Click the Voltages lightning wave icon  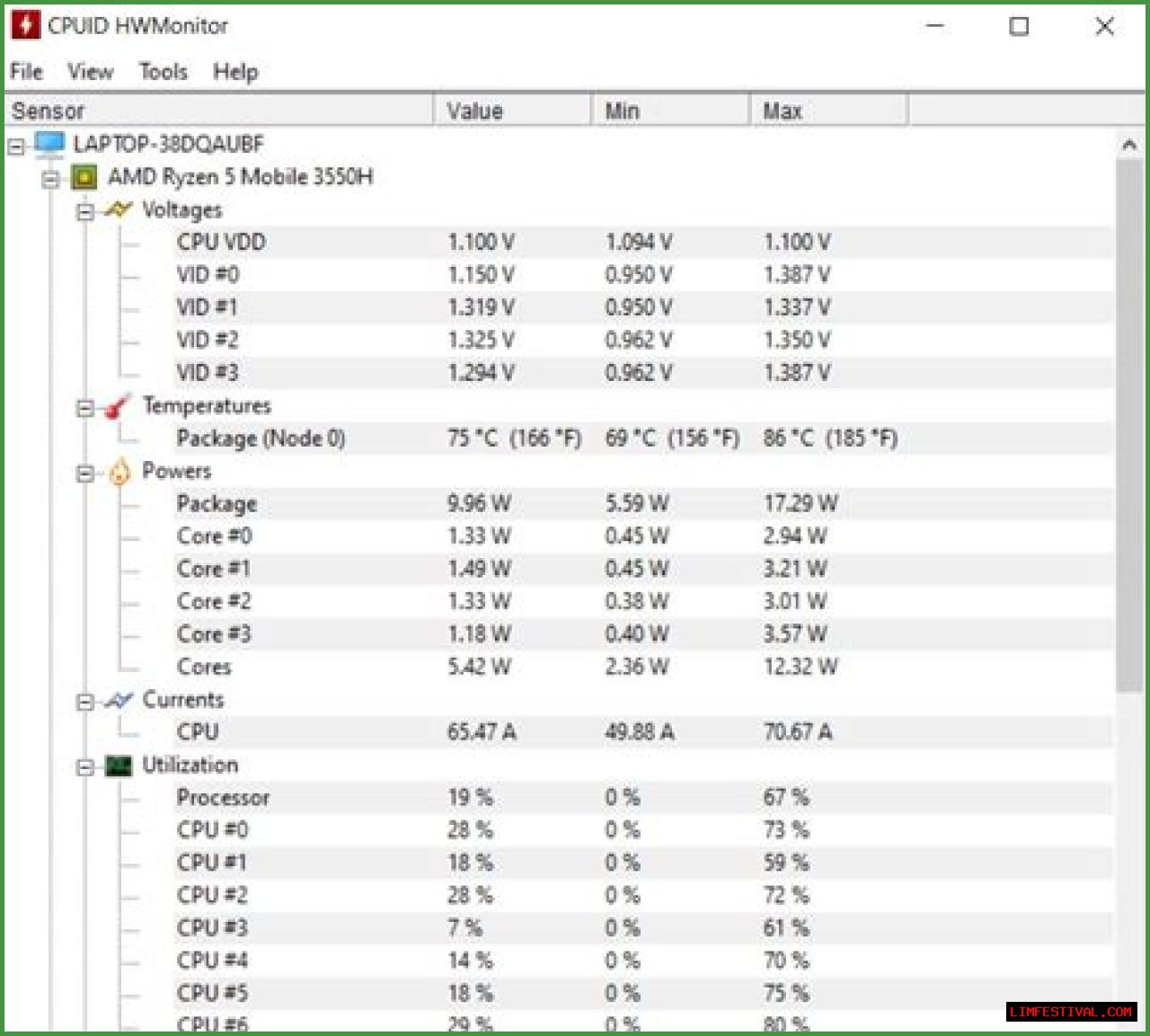[119, 210]
